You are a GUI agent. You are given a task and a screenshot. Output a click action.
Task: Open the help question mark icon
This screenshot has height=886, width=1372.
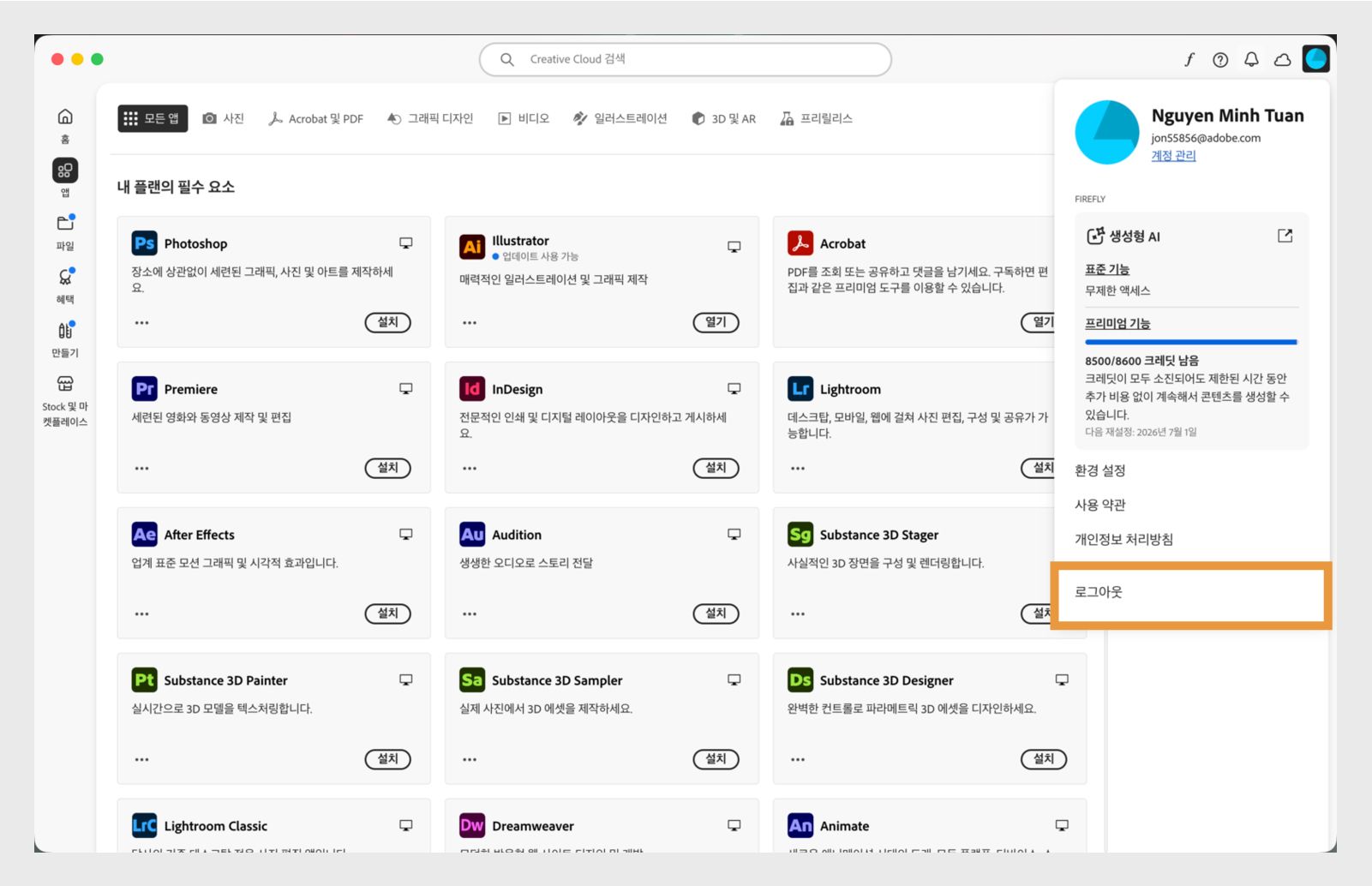pyautogui.click(x=1220, y=59)
